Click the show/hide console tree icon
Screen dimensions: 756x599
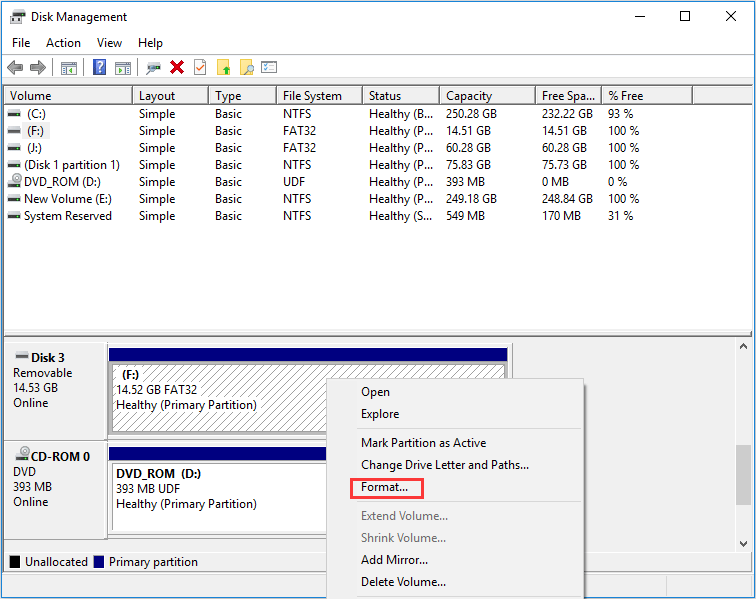69,67
